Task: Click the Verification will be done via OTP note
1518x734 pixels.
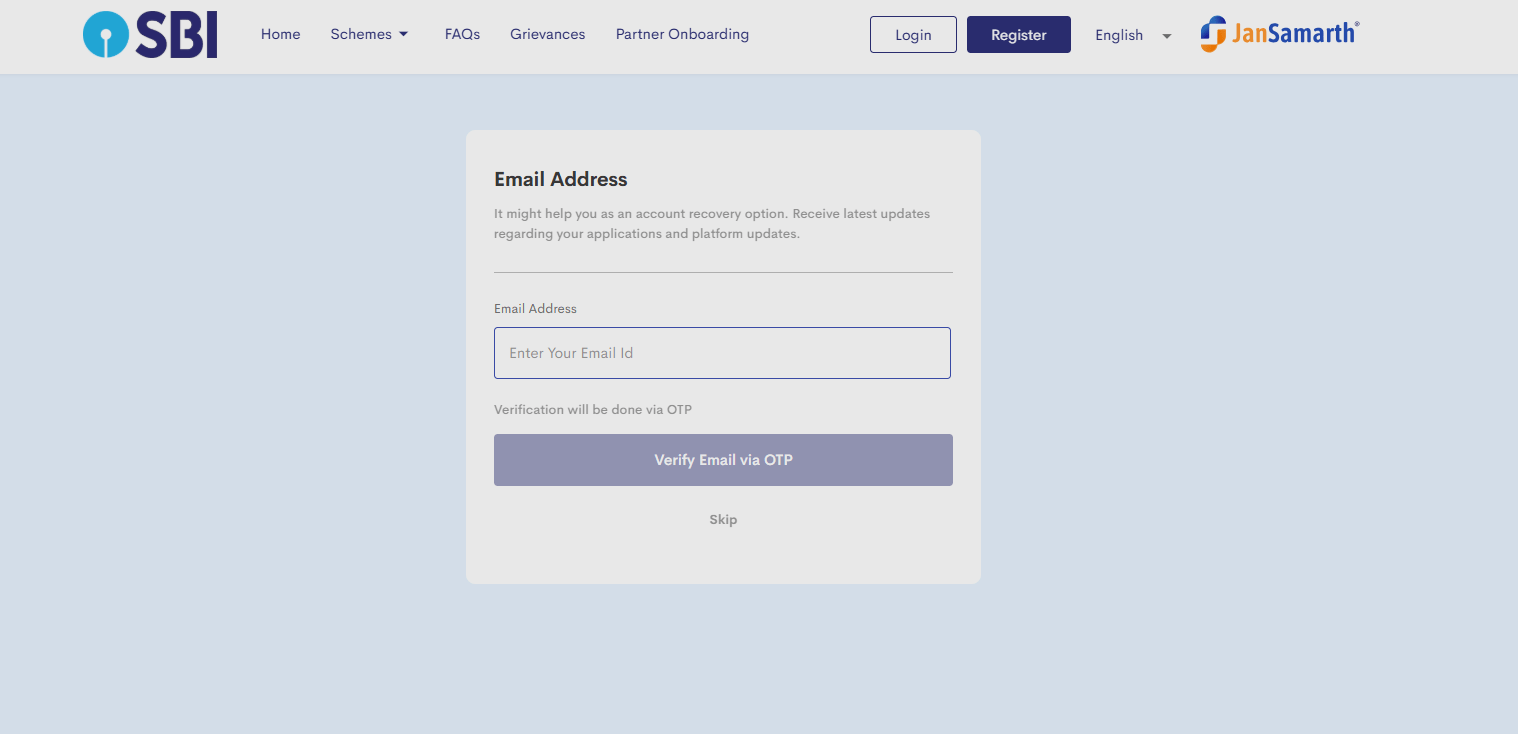Action: (x=593, y=410)
